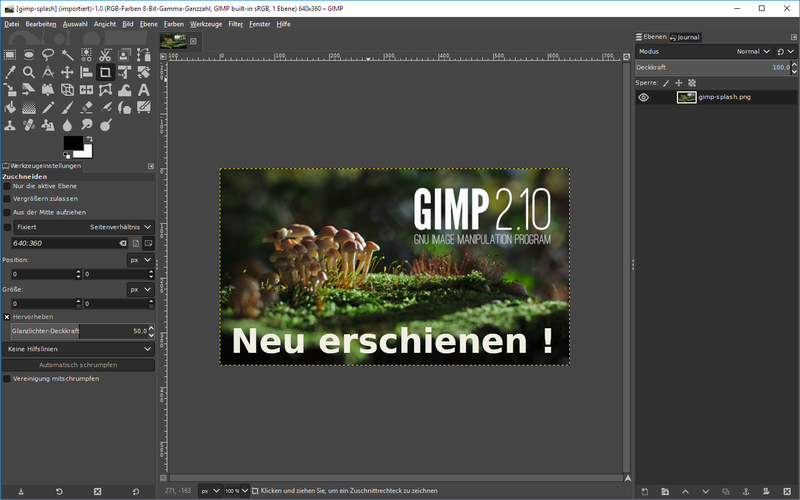This screenshot has height=500, width=800.
Task: Select the Blur/Sharpen droplet tool
Action: pos(67,125)
